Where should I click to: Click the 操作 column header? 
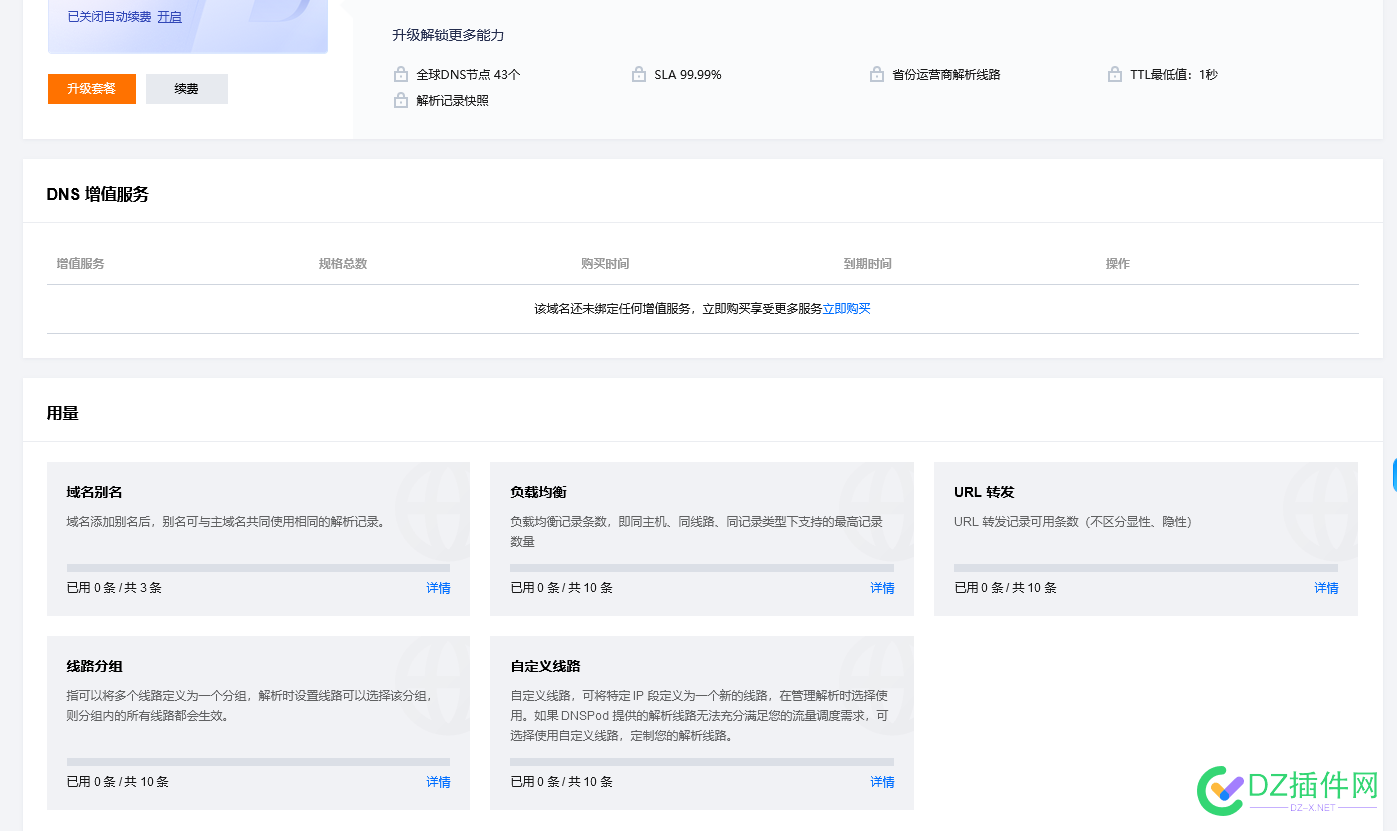(1118, 264)
